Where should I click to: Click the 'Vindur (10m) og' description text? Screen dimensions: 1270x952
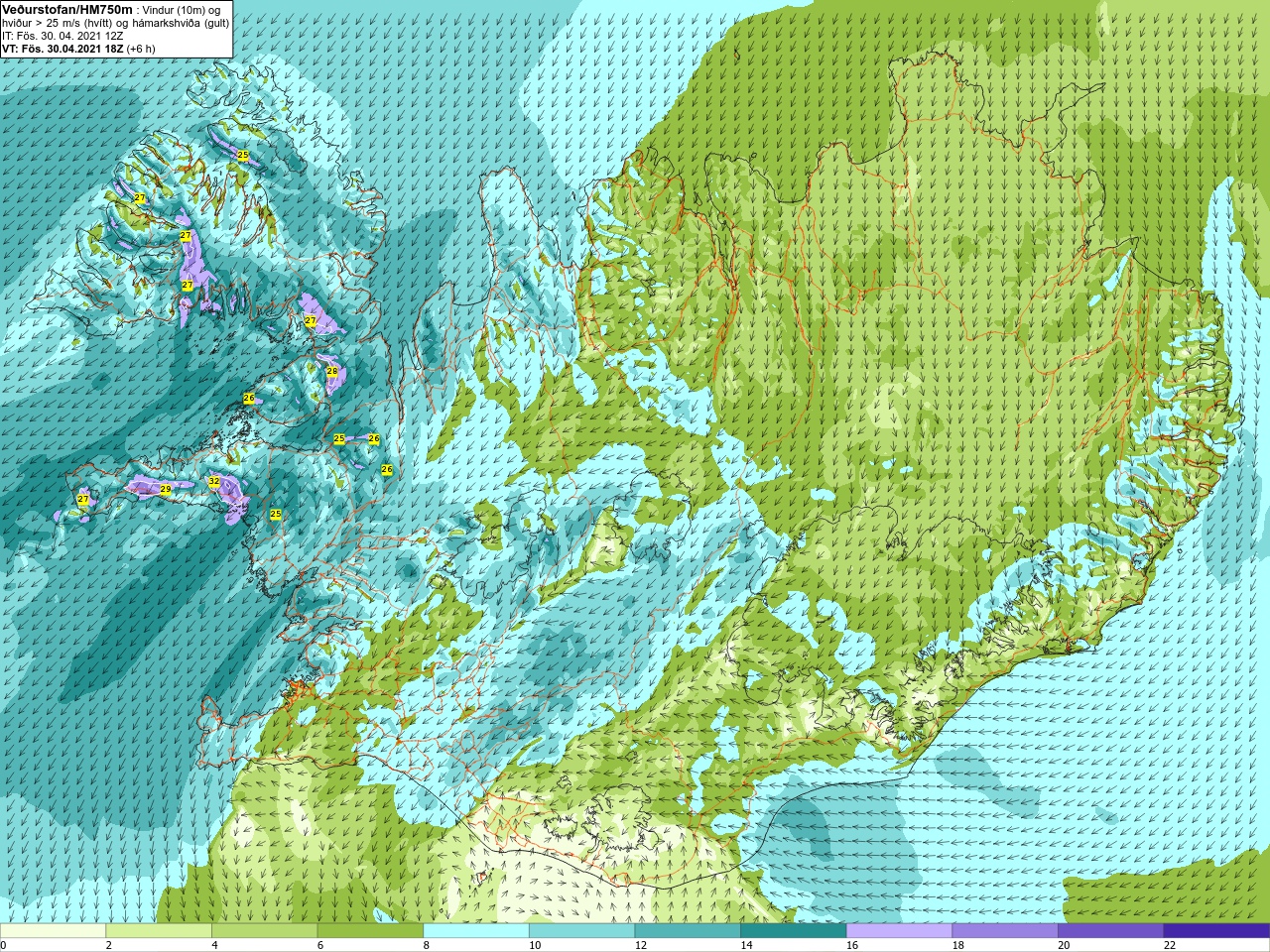(x=181, y=9)
